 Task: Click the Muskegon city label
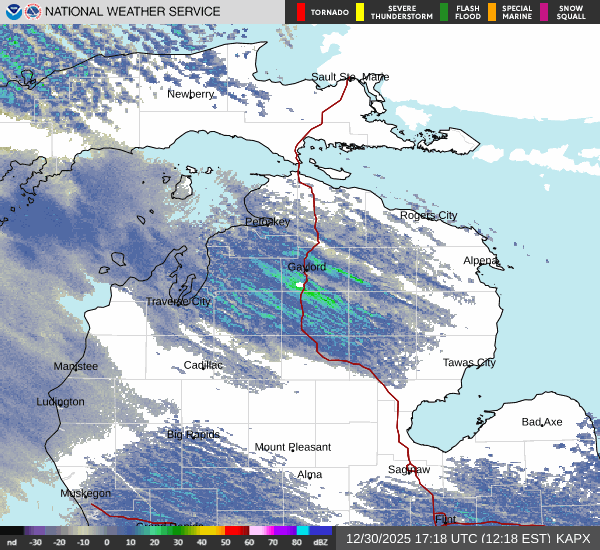click(x=86, y=493)
